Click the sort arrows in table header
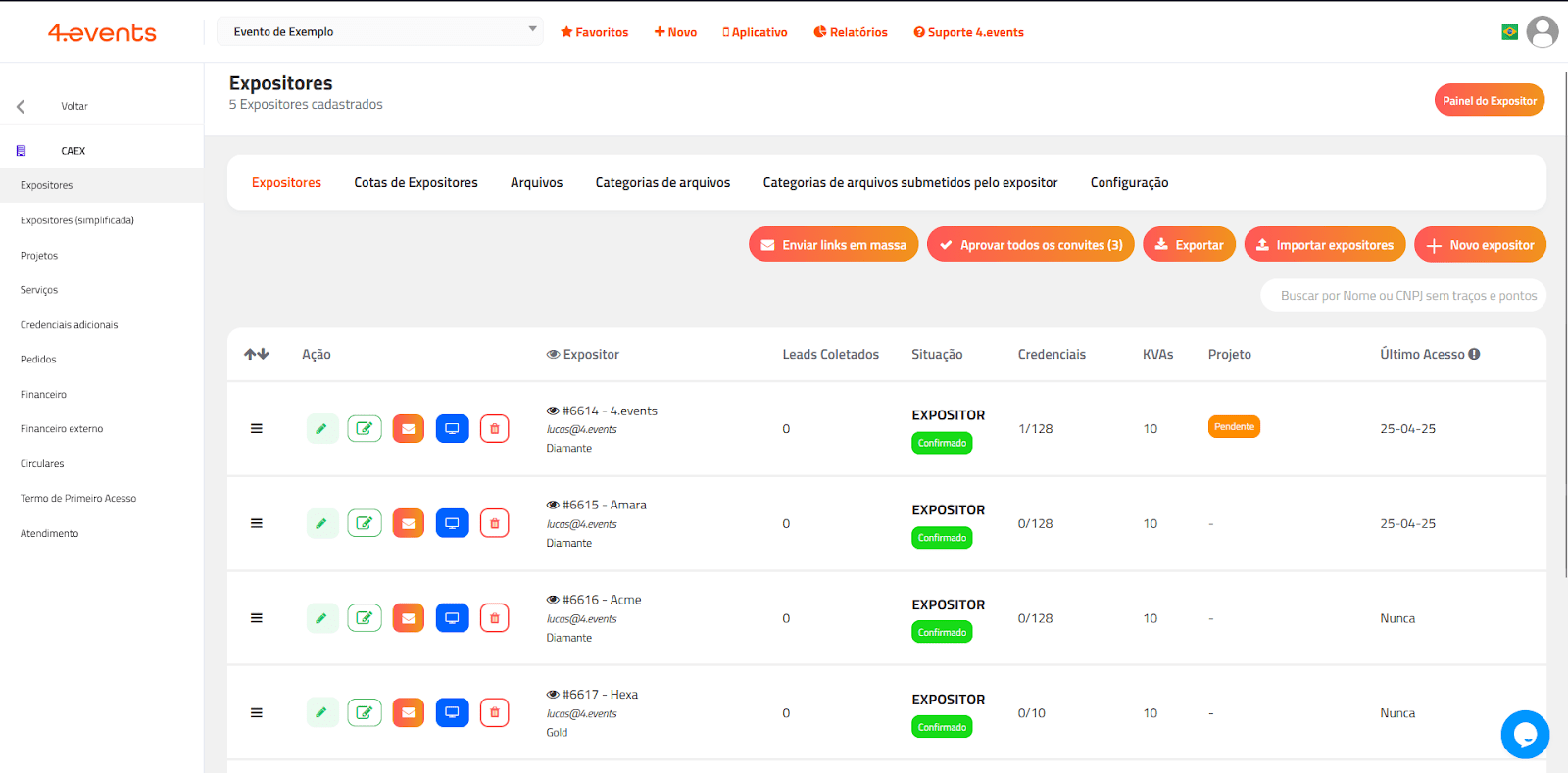The width and height of the screenshot is (1568, 773). (256, 355)
